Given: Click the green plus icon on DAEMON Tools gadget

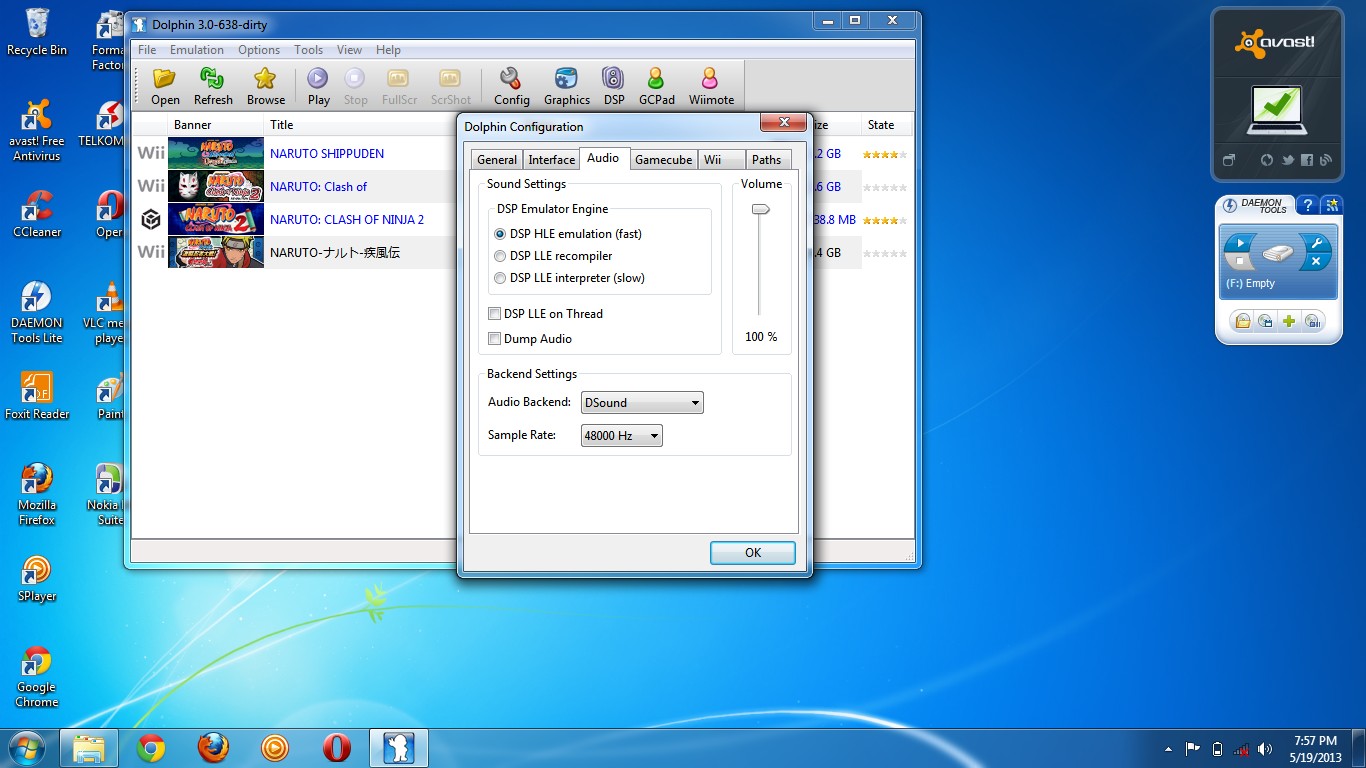Looking at the screenshot, I should (x=1289, y=321).
